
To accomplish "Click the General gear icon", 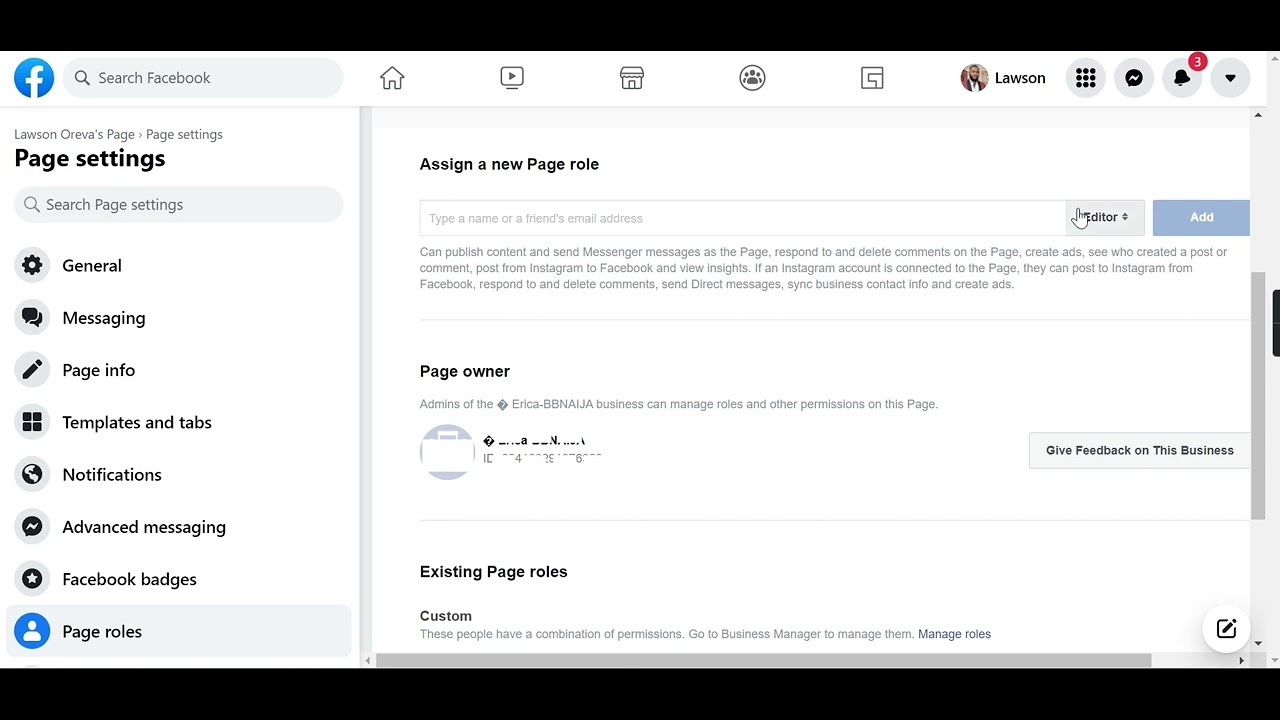I will click(x=32, y=266).
